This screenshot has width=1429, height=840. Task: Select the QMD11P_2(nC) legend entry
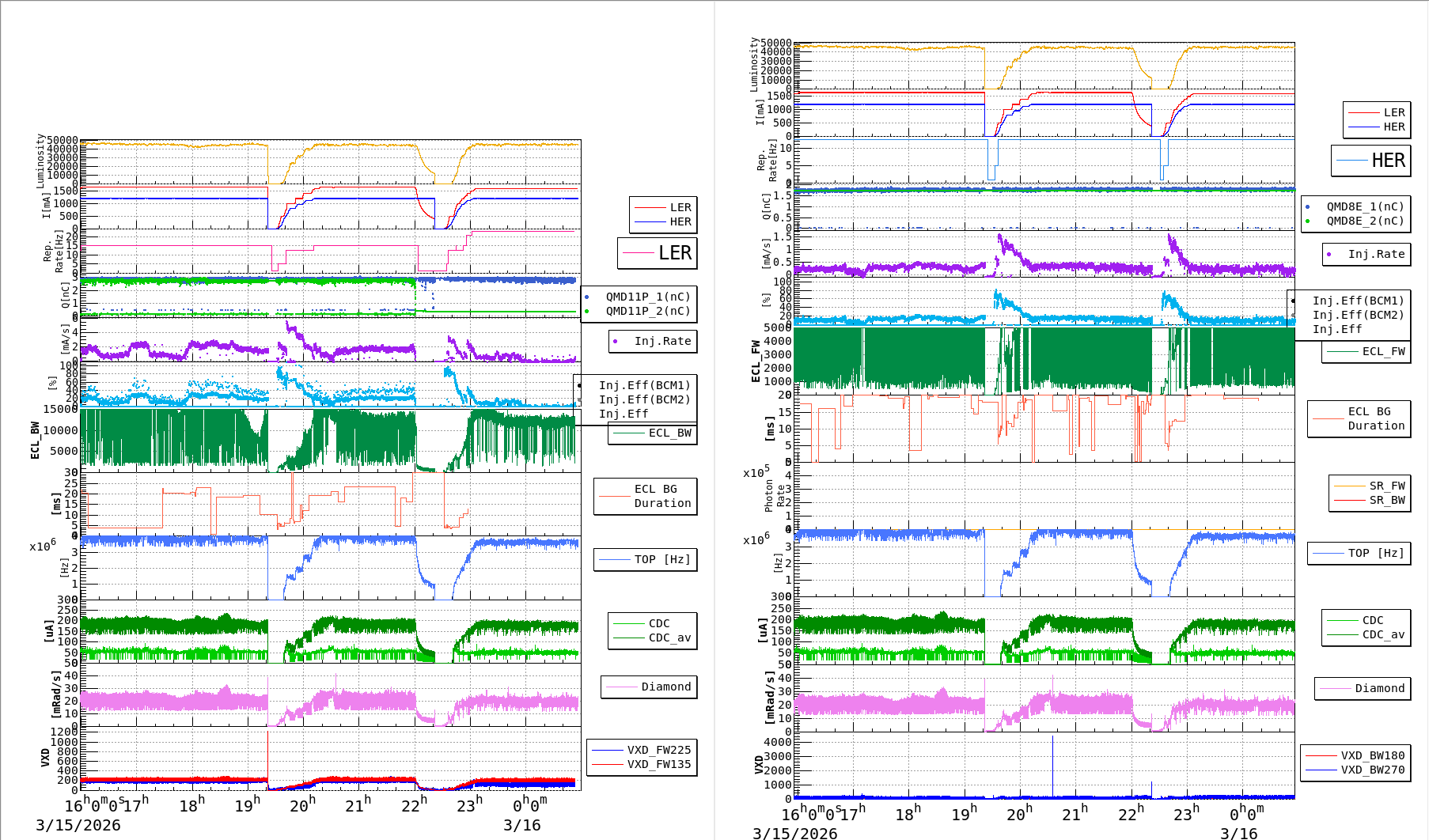pos(647,311)
